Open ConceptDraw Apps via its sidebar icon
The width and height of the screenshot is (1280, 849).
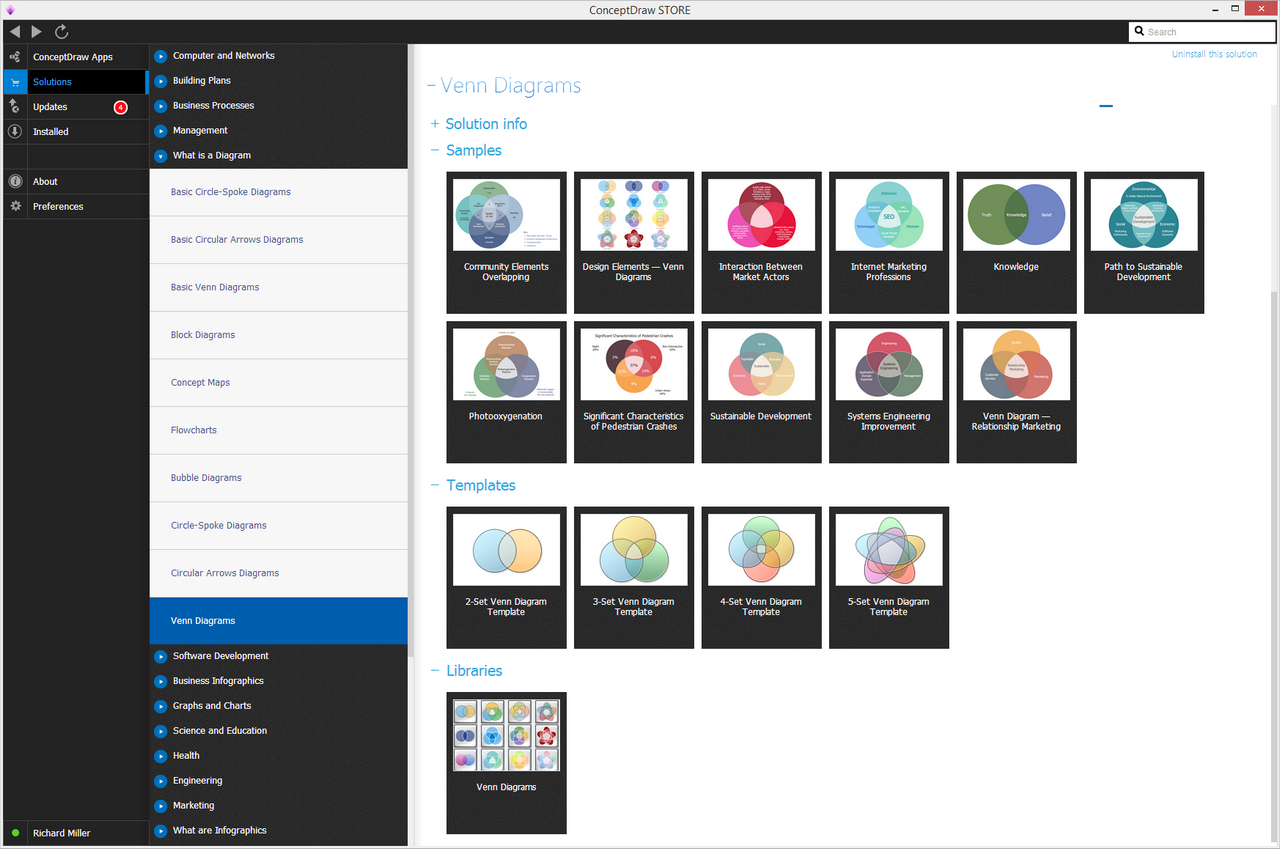(x=15, y=57)
